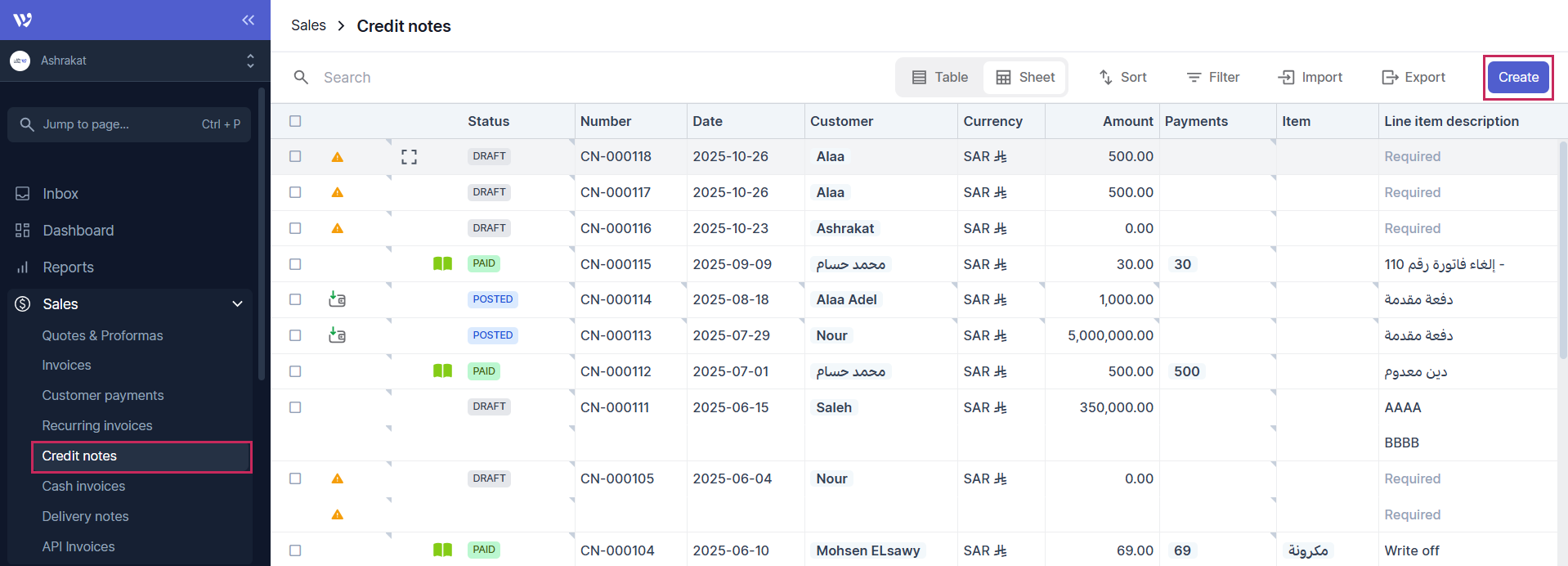Collapse the sidebar with double-chevron icon
Viewport: 1568px width, 566px height.
(248, 20)
